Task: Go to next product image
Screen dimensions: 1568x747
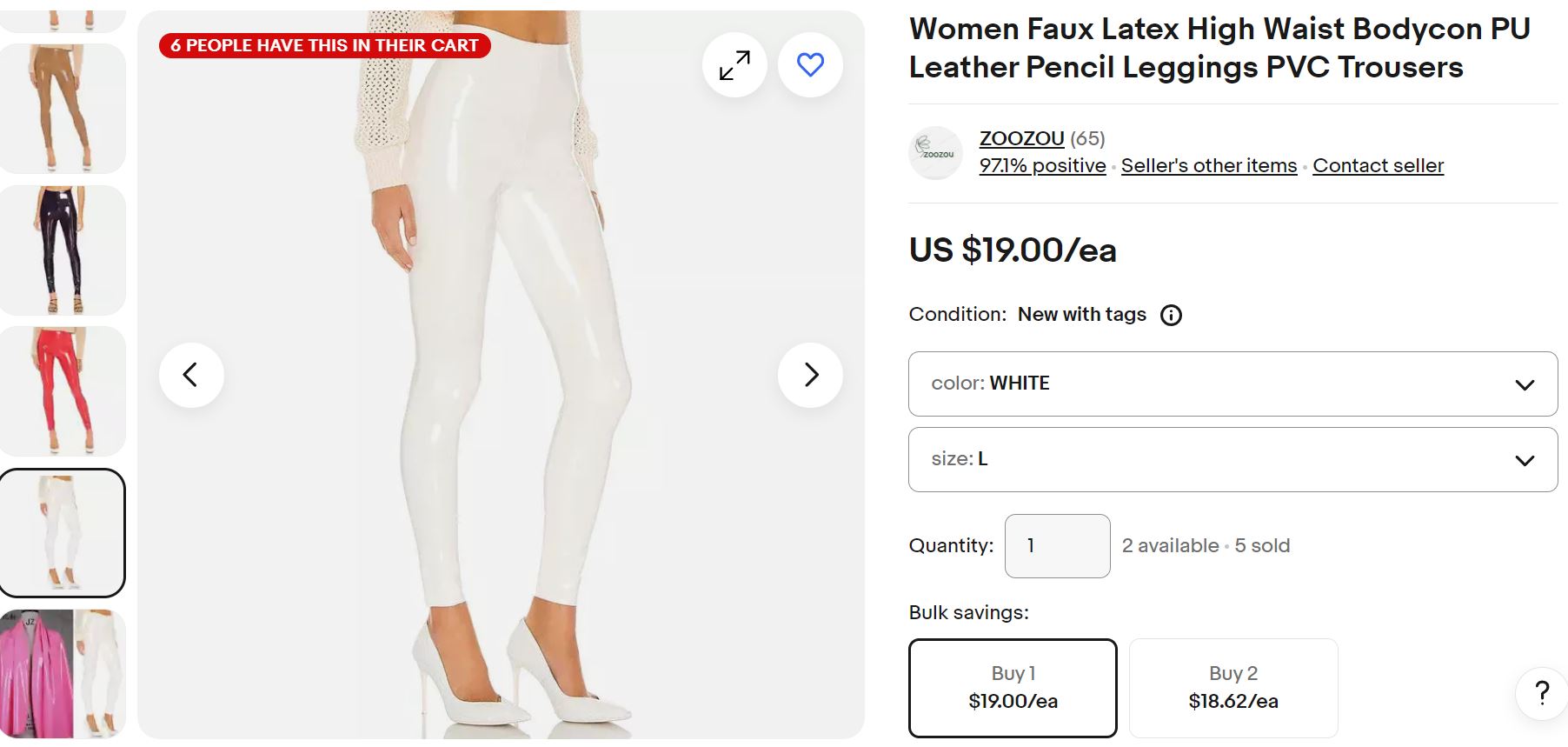Action: coord(810,375)
